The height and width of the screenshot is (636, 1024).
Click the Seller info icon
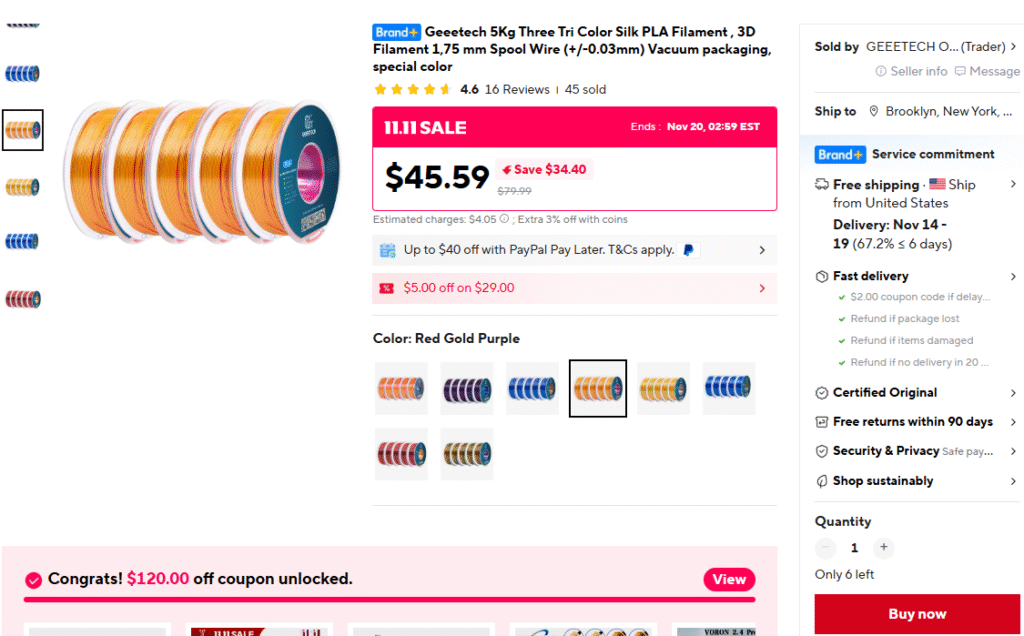(881, 71)
